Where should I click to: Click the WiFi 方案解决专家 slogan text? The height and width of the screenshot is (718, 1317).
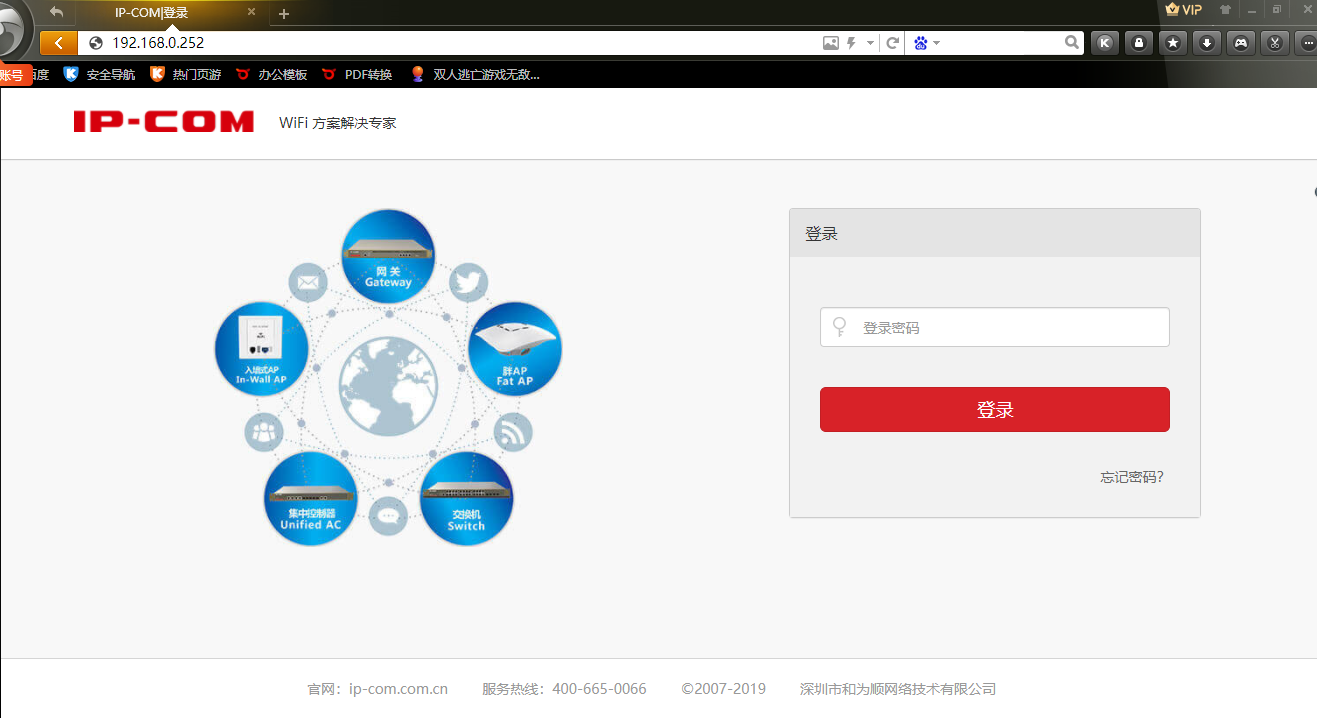[338, 123]
